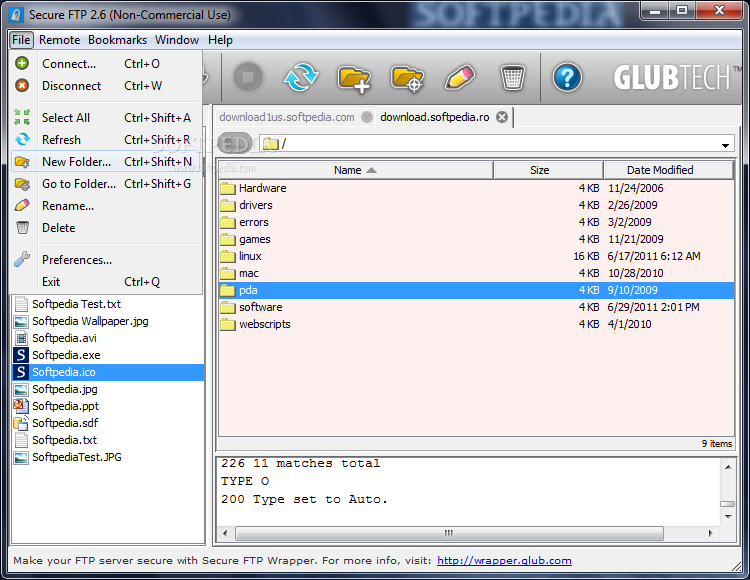This screenshot has width=750, height=580.
Task: Choose Refresh from File menu
Action: (x=105, y=140)
